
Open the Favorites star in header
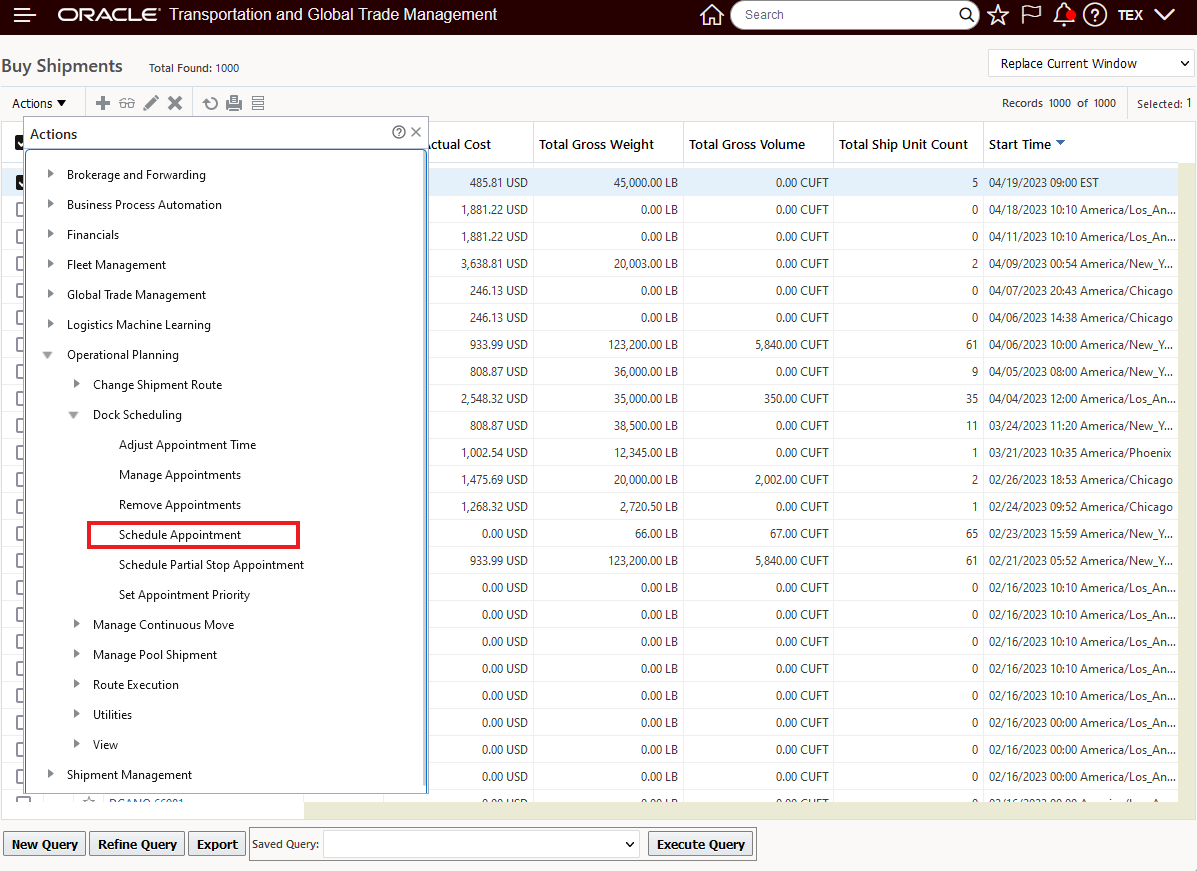point(998,15)
